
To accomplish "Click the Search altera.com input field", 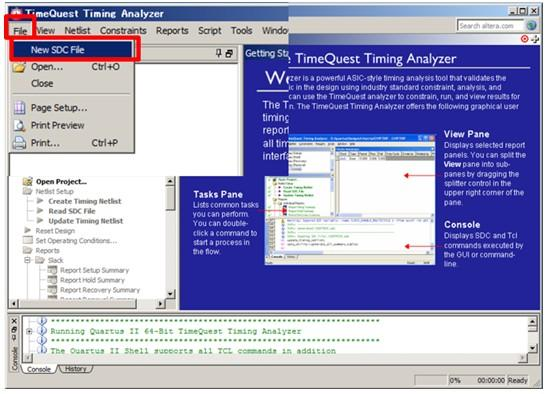I will click(490, 26).
